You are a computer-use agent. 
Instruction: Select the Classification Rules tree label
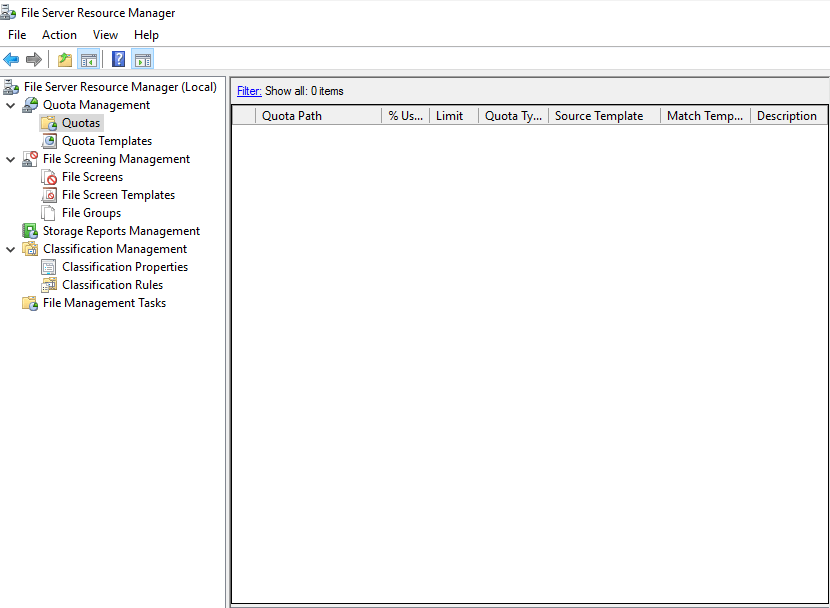coord(113,285)
